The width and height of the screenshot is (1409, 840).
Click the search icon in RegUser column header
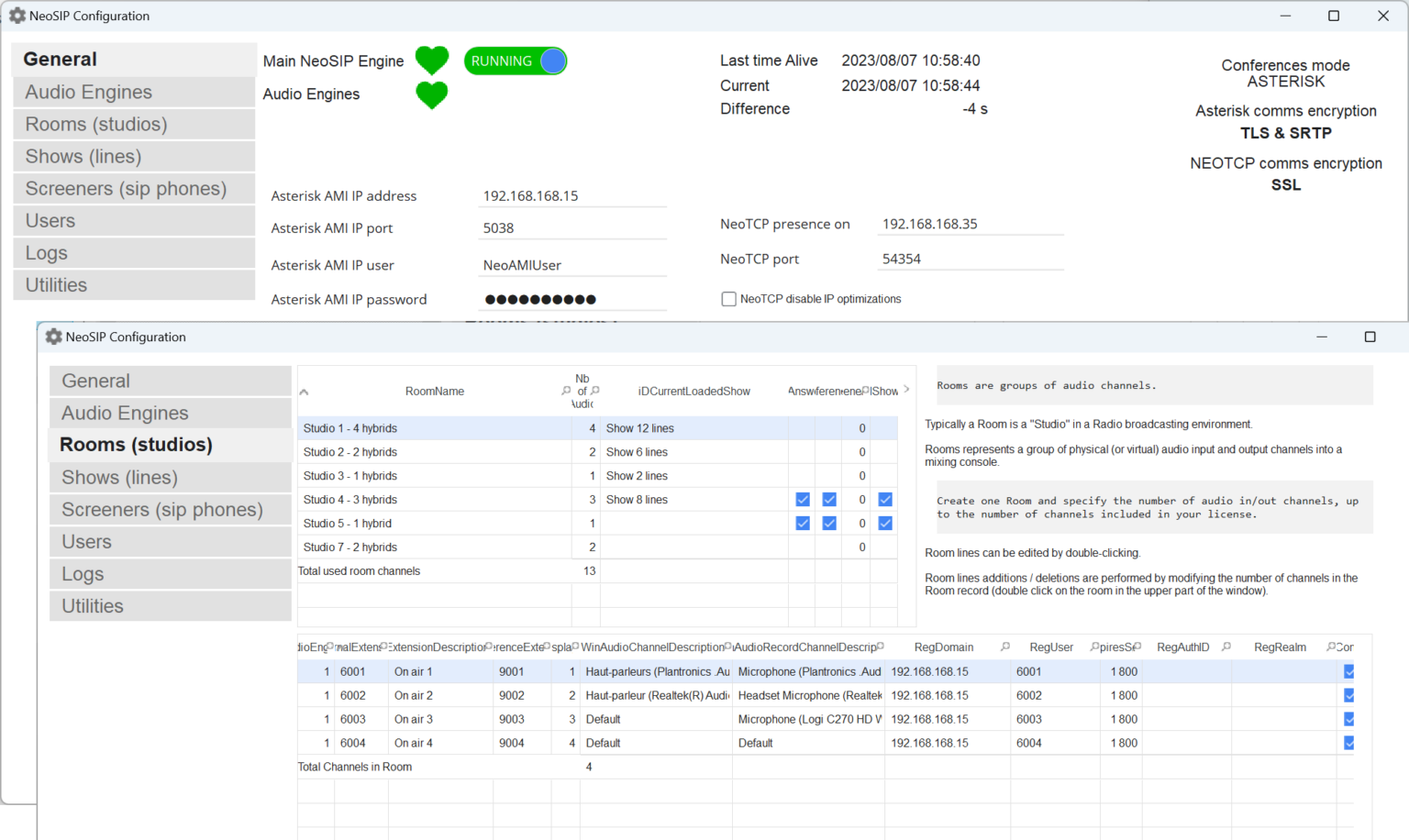(x=1094, y=647)
